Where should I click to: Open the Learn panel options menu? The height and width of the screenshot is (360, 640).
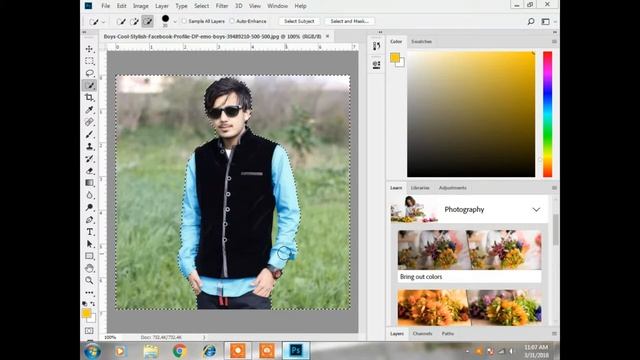(554, 188)
